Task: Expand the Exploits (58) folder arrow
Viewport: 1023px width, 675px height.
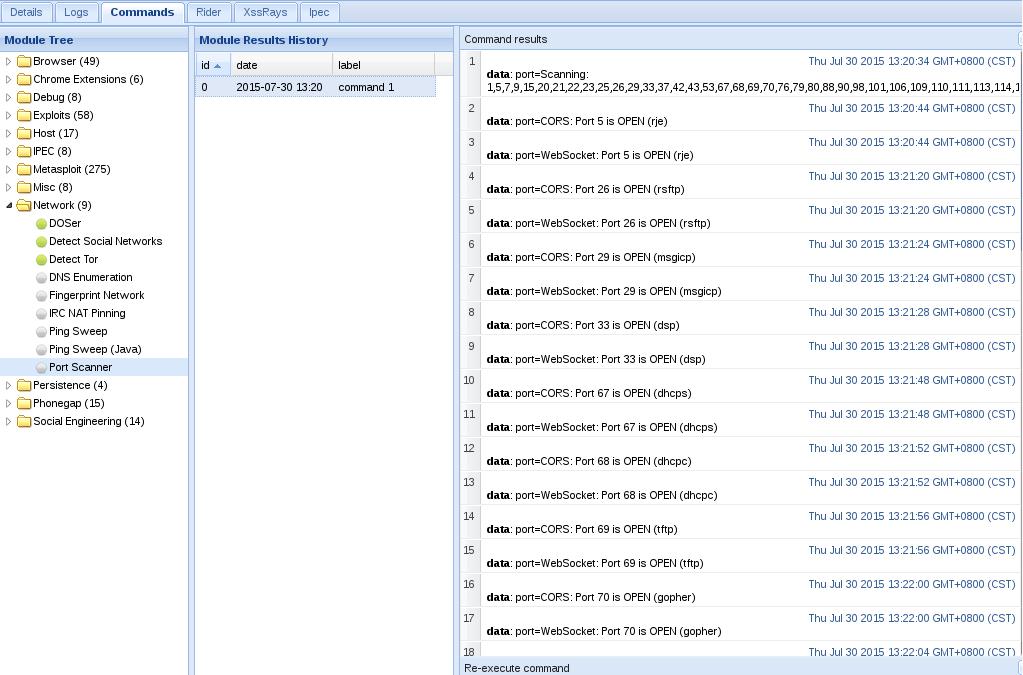Action: [x=9, y=116]
